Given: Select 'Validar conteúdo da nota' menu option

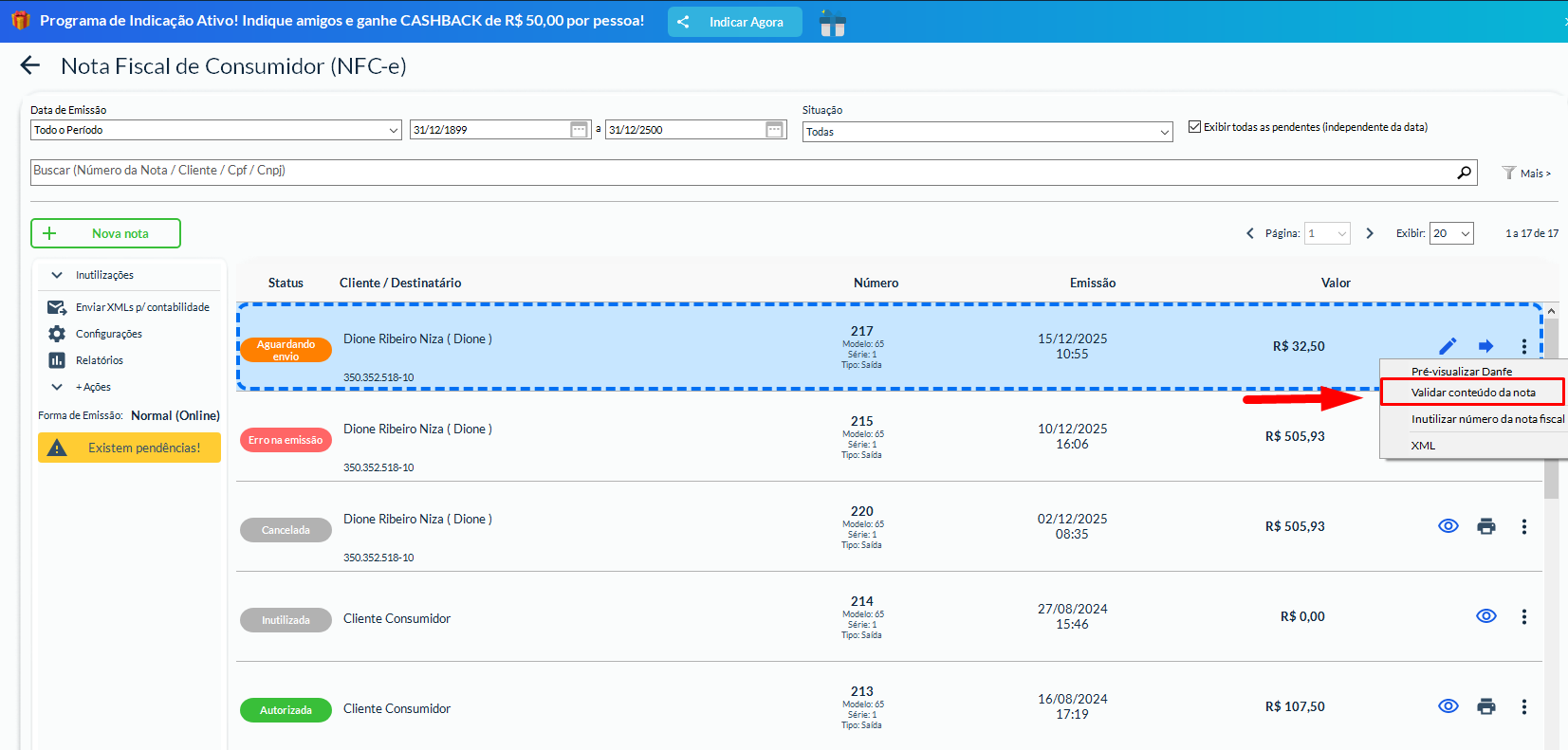Looking at the screenshot, I should [x=1472, y=393].
